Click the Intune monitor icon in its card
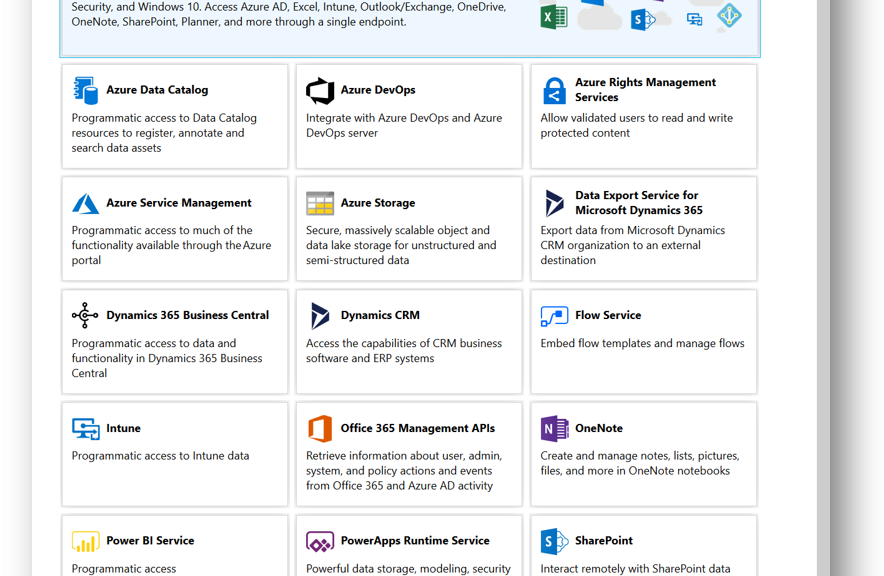The image size is (884, 576). (x=86, y=429)
